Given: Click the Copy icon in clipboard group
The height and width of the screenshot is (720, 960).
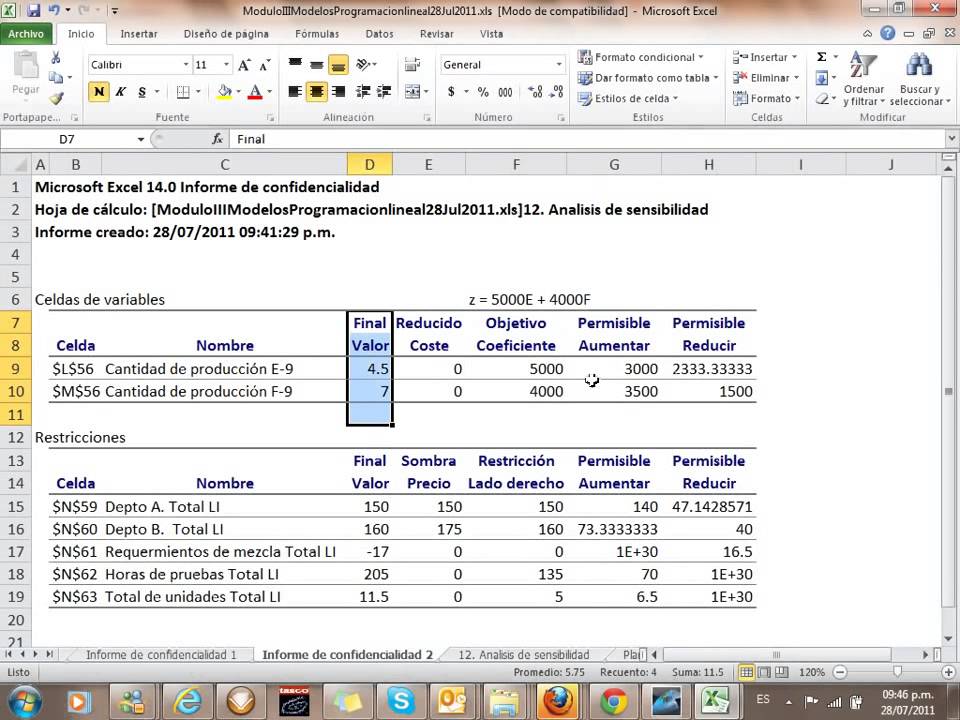Looking at the screenshot, I should tap(56, 77).
